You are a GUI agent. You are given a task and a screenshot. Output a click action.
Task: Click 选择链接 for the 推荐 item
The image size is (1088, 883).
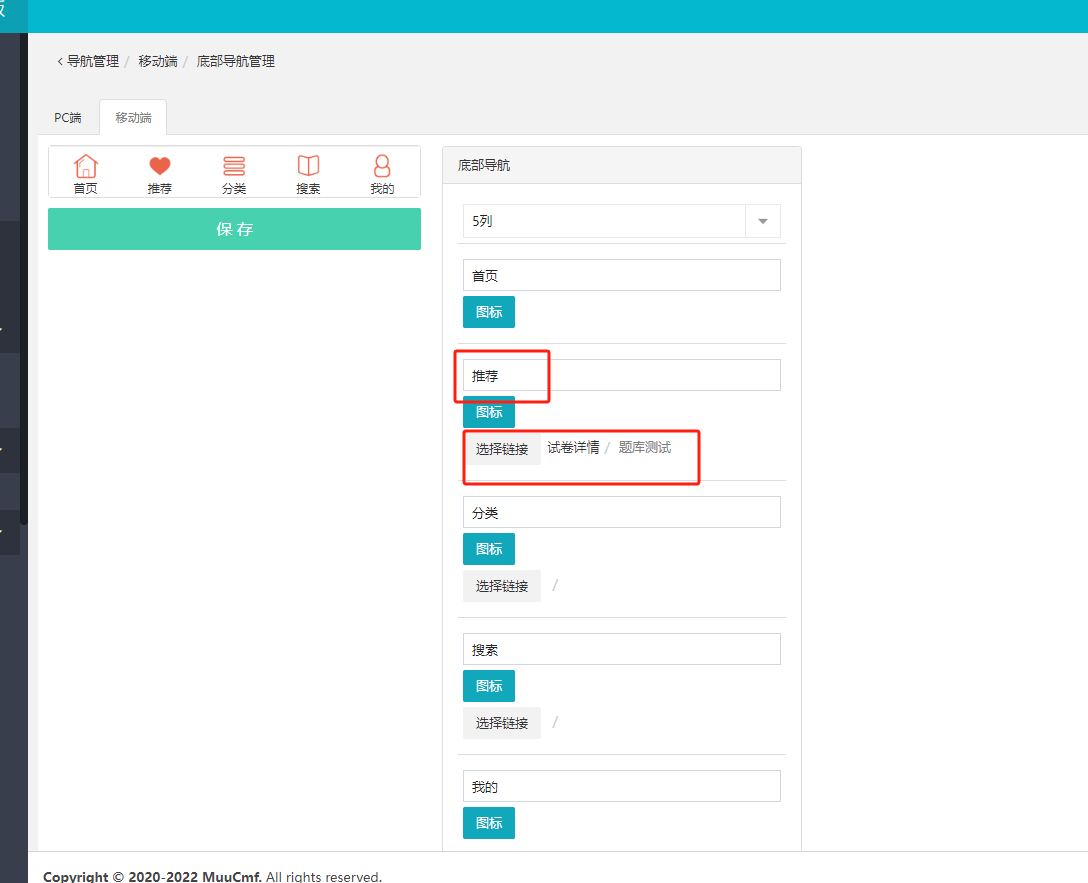[x=502, y=449]
